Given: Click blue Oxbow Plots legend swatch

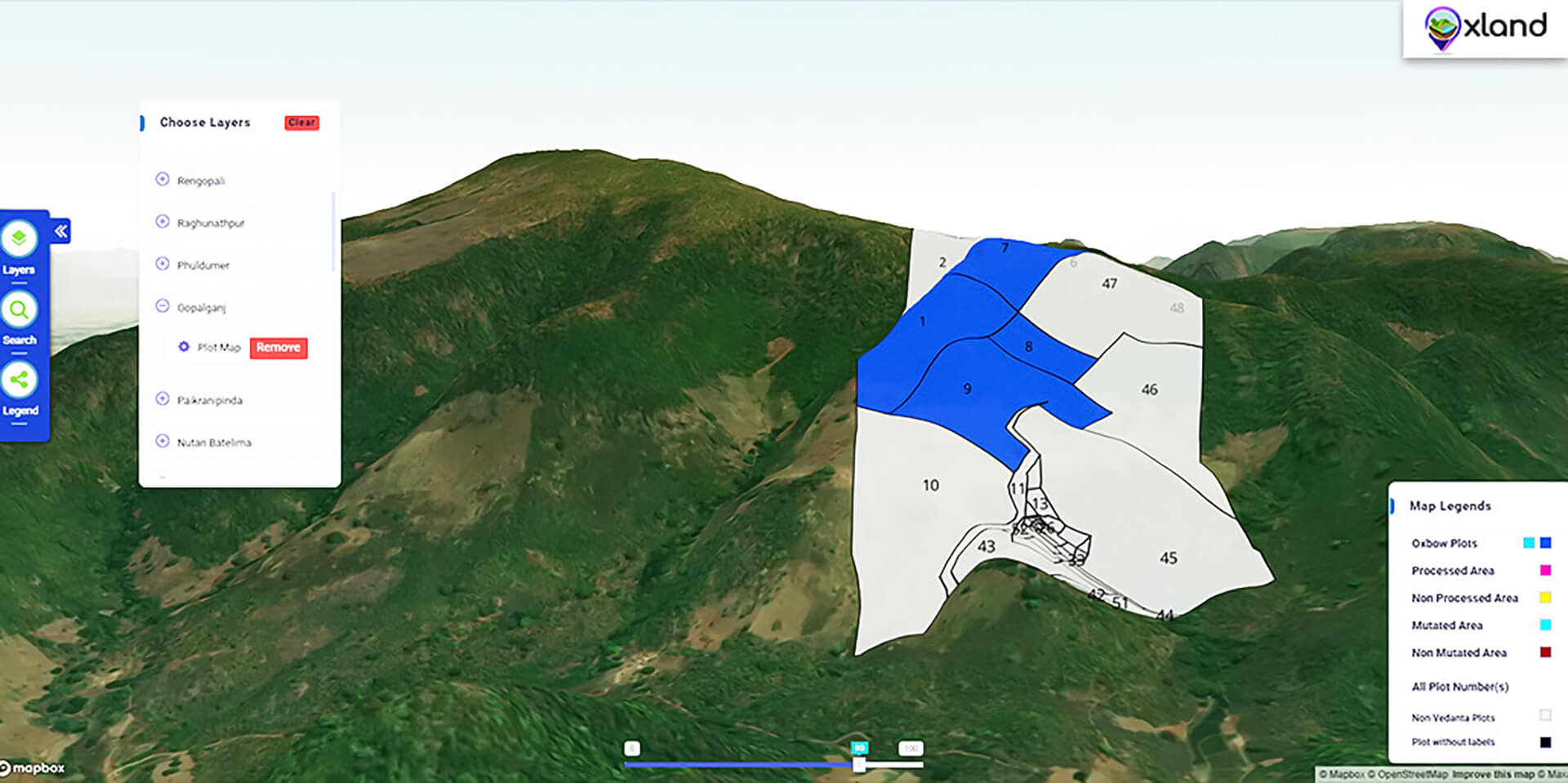Looking at the screenshot, I should (1545, 543).
